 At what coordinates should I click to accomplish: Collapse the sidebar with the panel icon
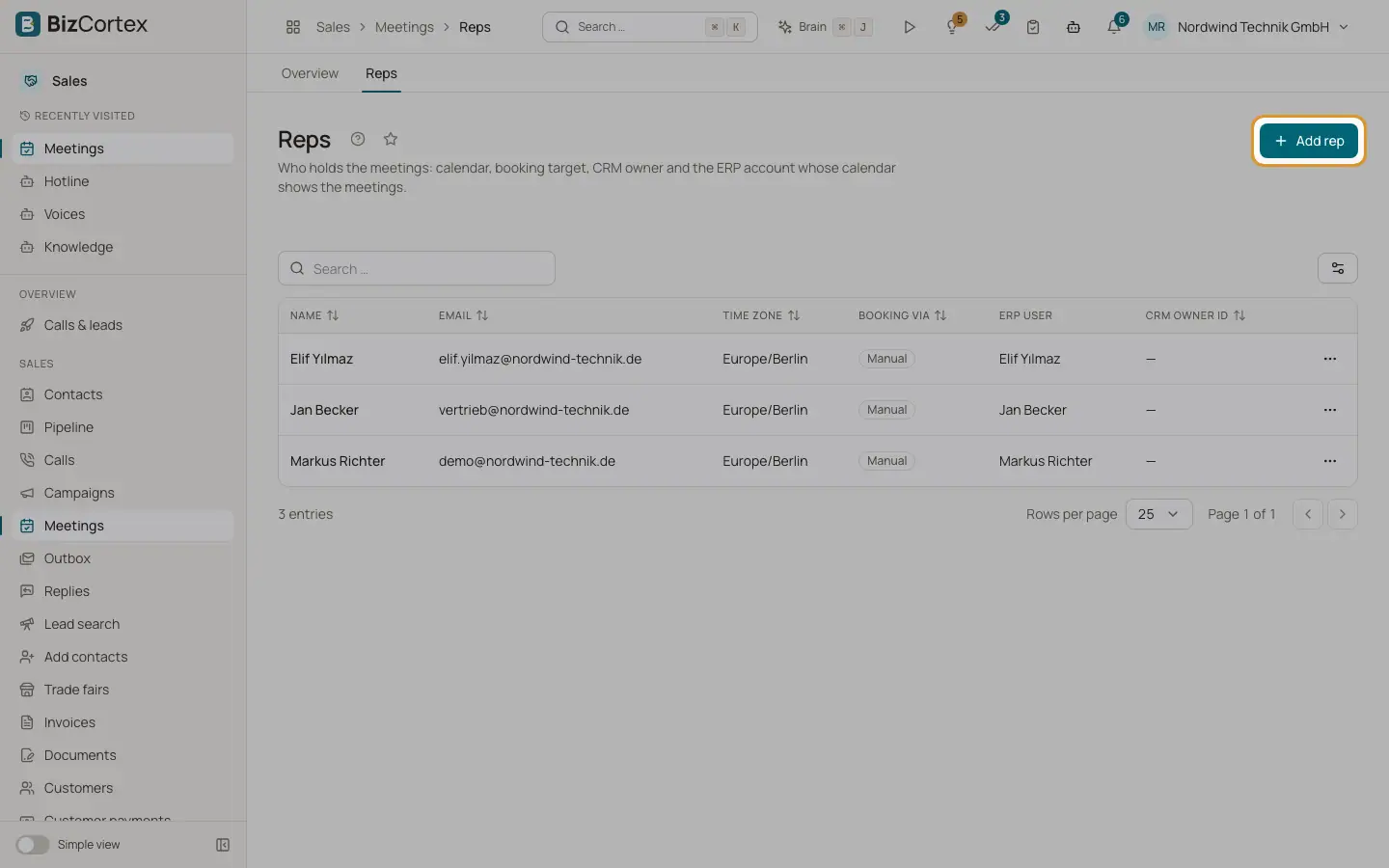[x=223, y=845]
